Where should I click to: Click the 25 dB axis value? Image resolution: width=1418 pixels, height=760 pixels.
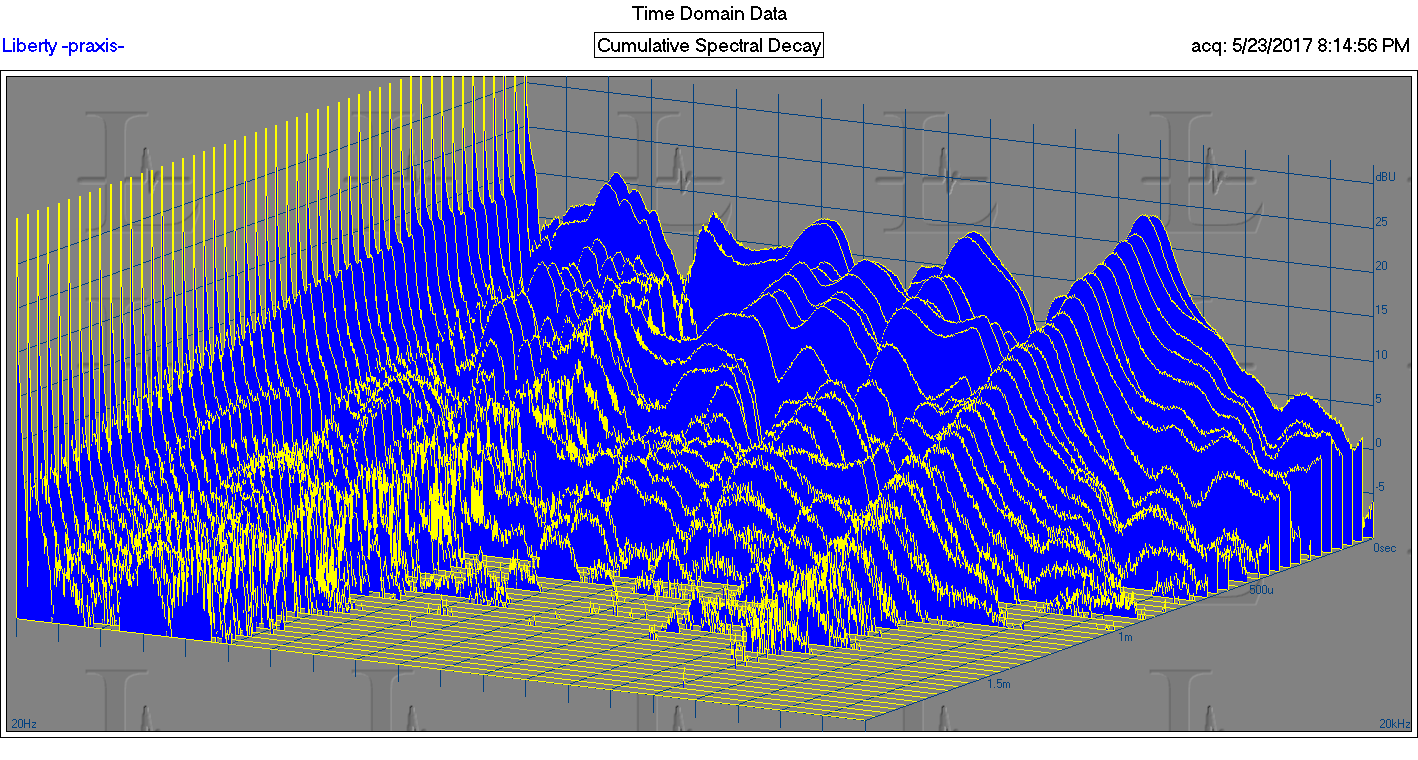[x=1380, y=222]
